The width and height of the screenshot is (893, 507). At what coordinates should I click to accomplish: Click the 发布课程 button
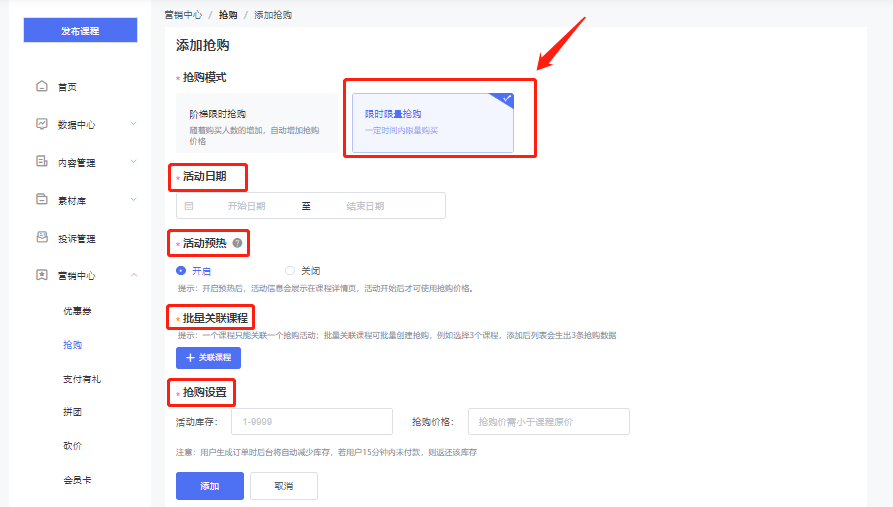80,31
